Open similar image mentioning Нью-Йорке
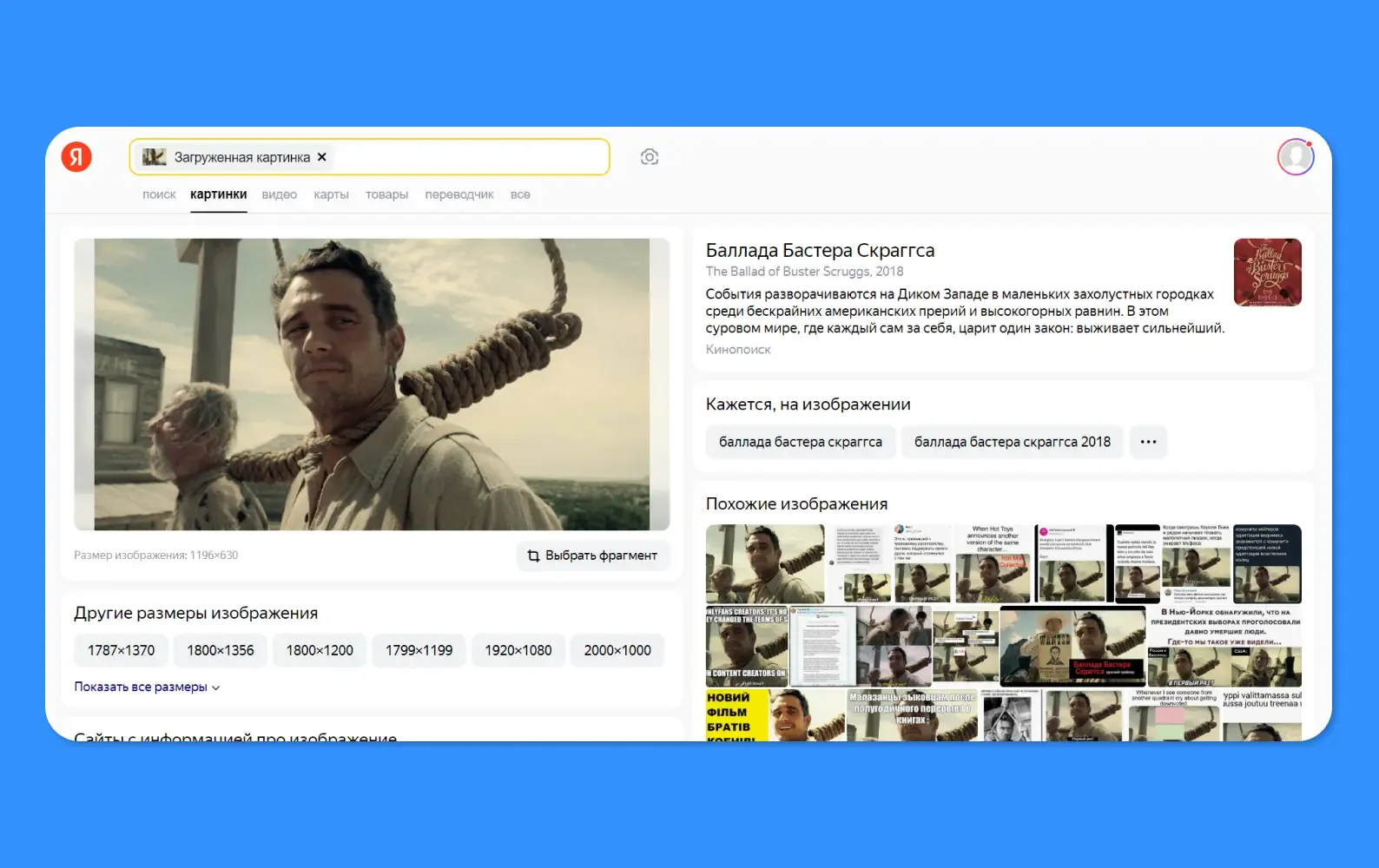 [x=1224, y=647]
